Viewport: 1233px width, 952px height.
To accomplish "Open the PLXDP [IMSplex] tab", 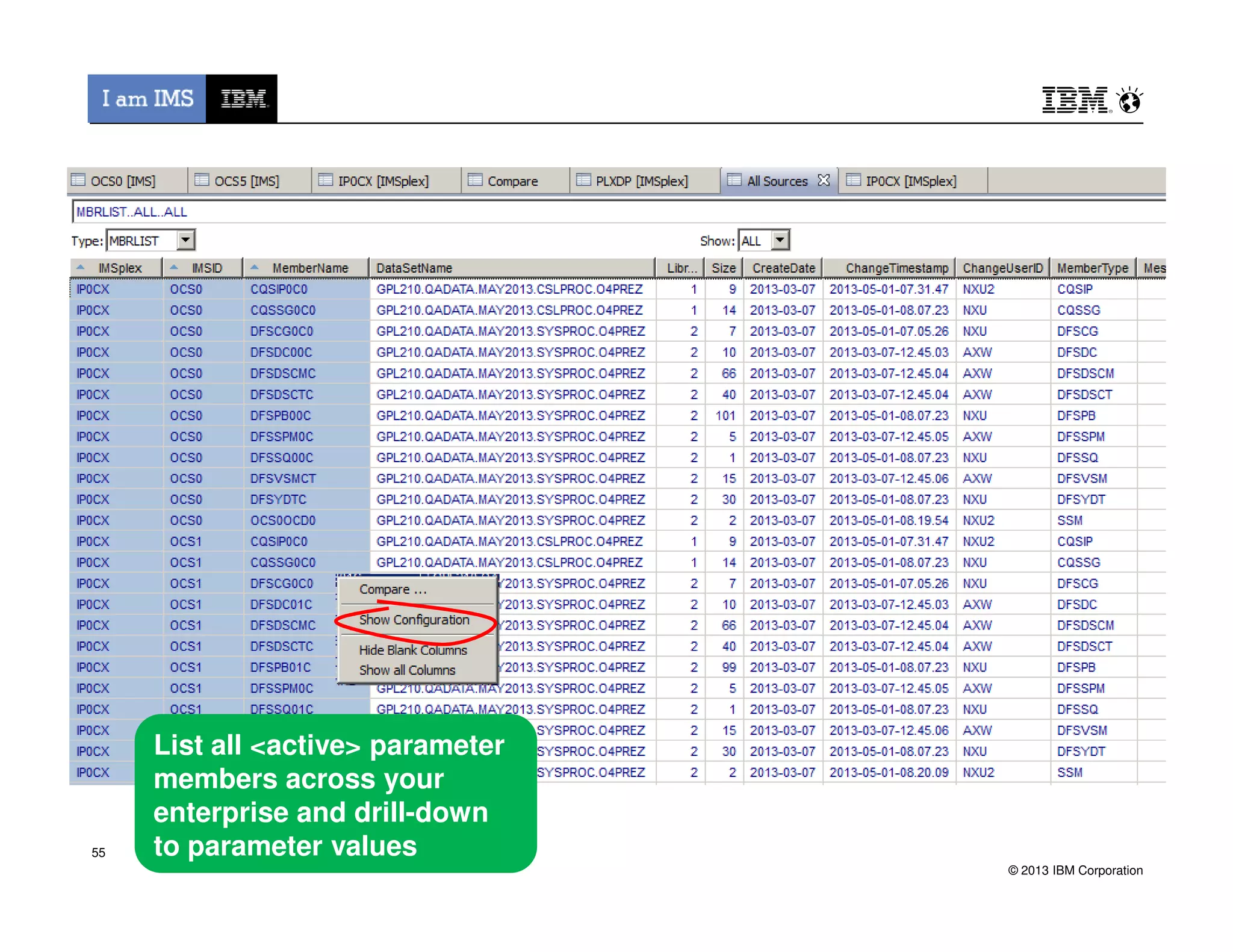I will point(645,181).
